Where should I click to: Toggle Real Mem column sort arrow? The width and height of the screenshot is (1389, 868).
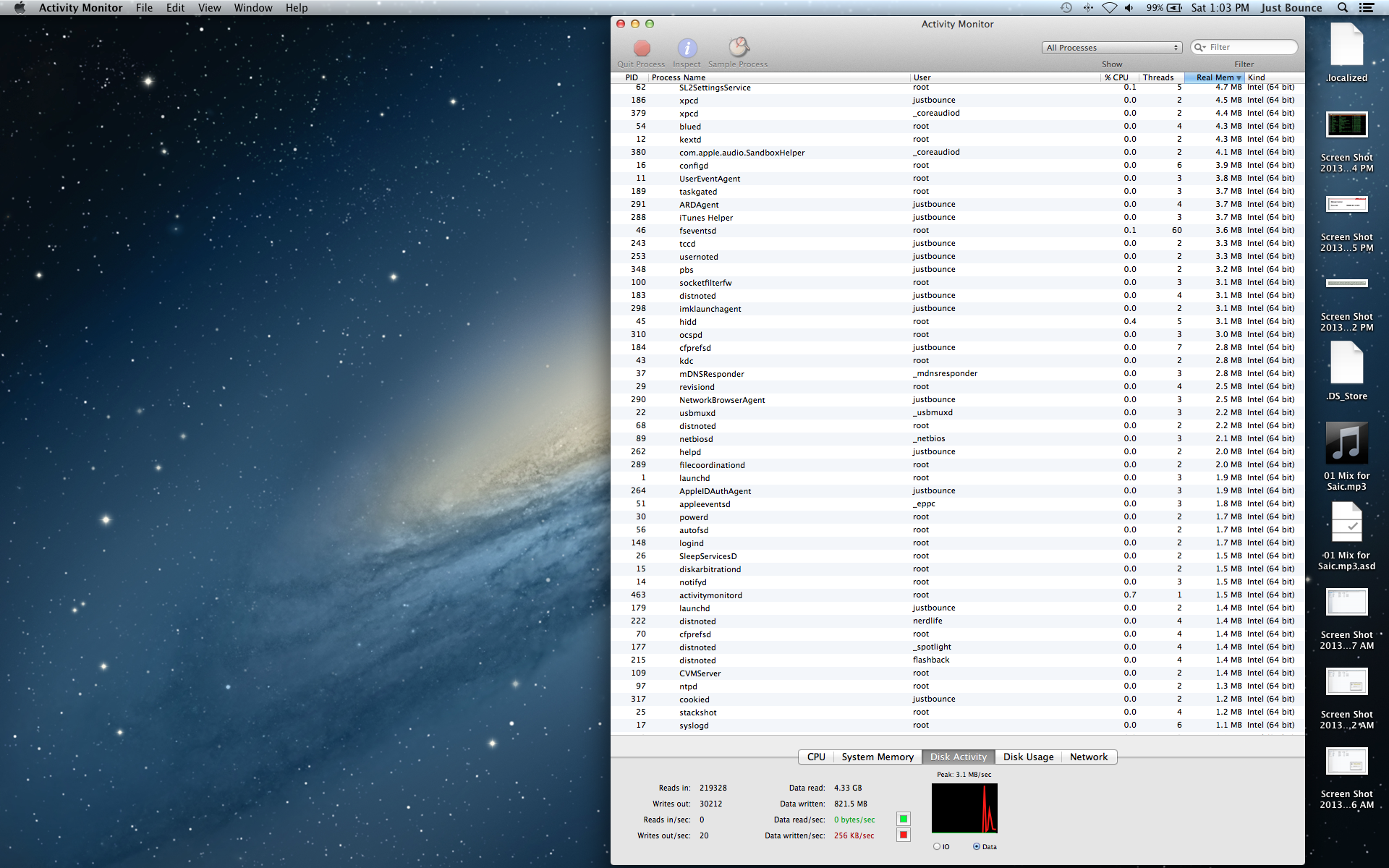[1239, 77]
